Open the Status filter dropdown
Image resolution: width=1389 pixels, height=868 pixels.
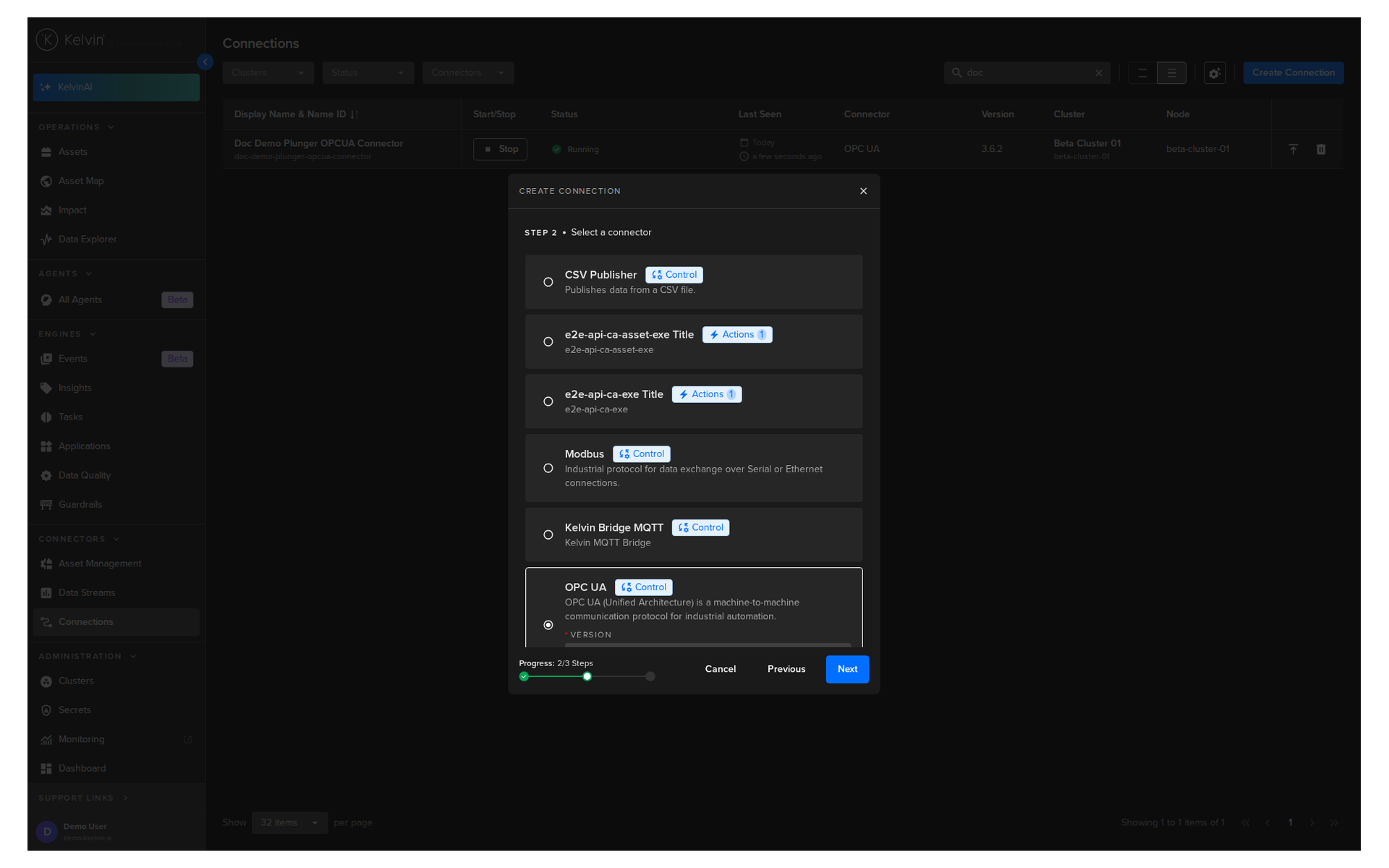coord(368,72)
